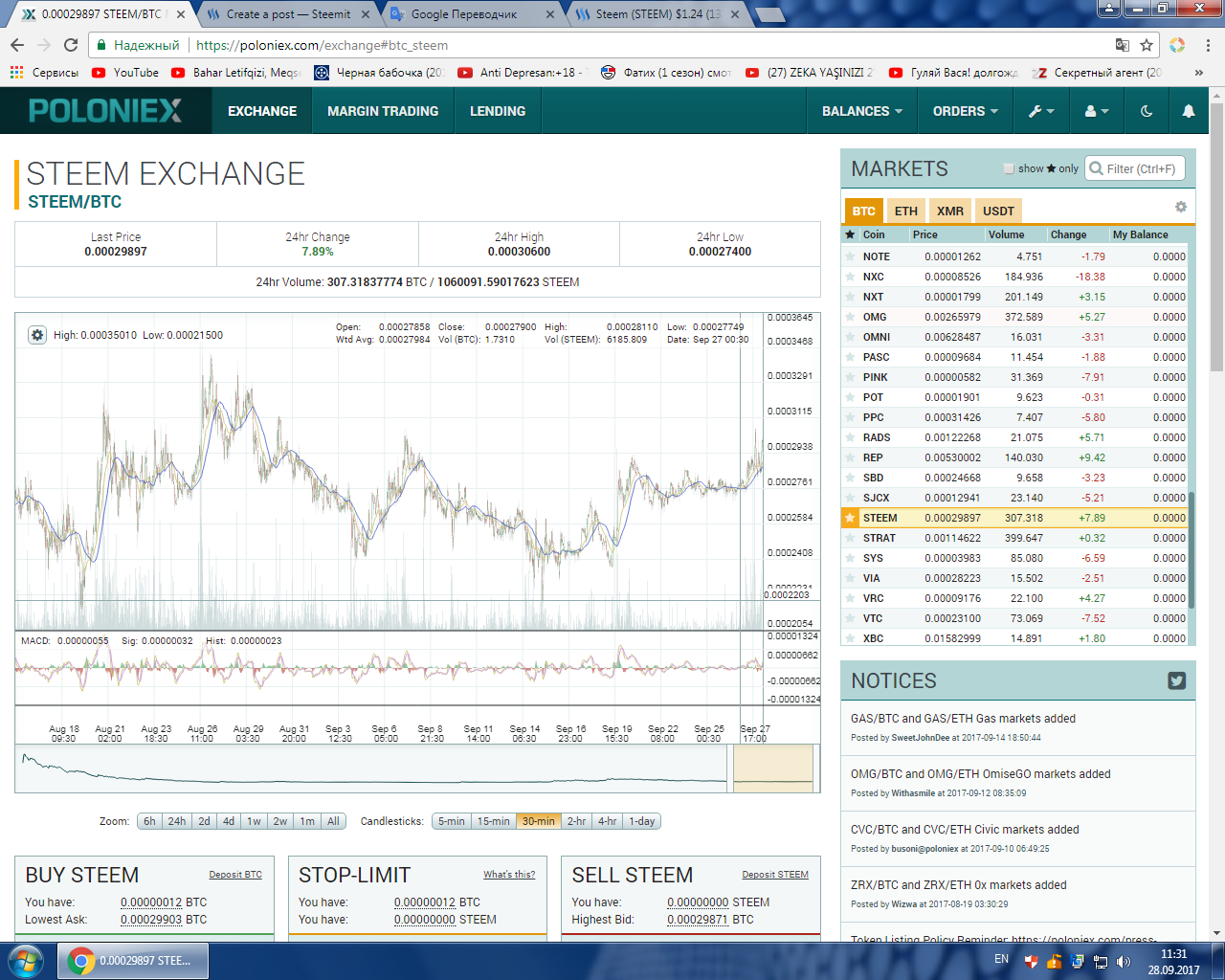Reload the page with refresh icon

click(x=71, y=45)
